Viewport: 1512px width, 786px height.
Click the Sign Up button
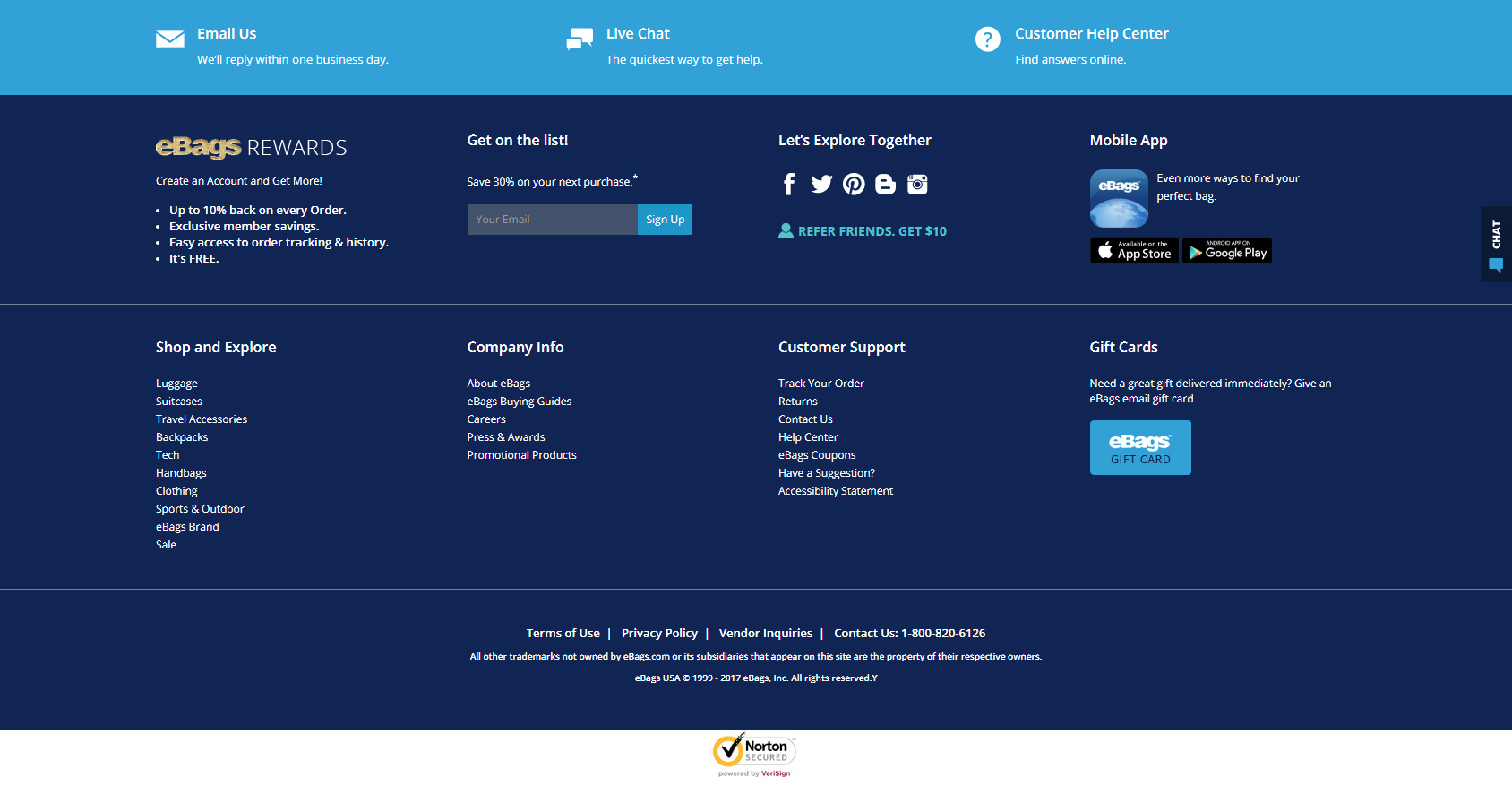(x=665, y=220)
